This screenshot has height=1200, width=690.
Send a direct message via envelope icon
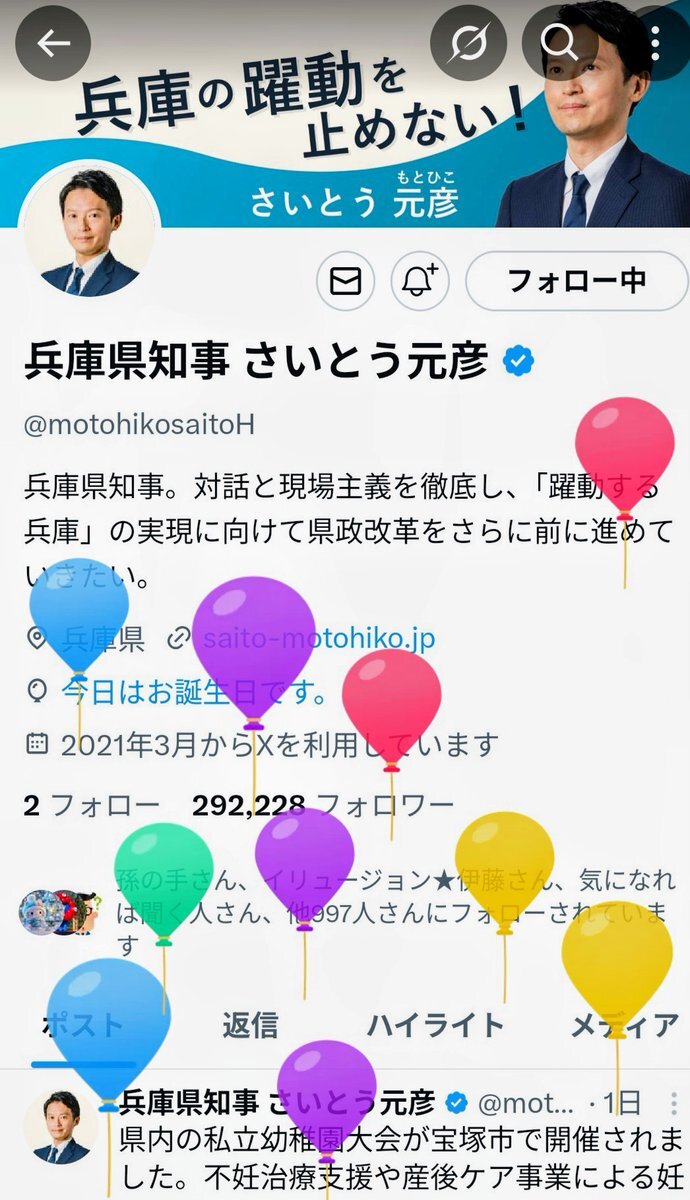click(345, 281)
